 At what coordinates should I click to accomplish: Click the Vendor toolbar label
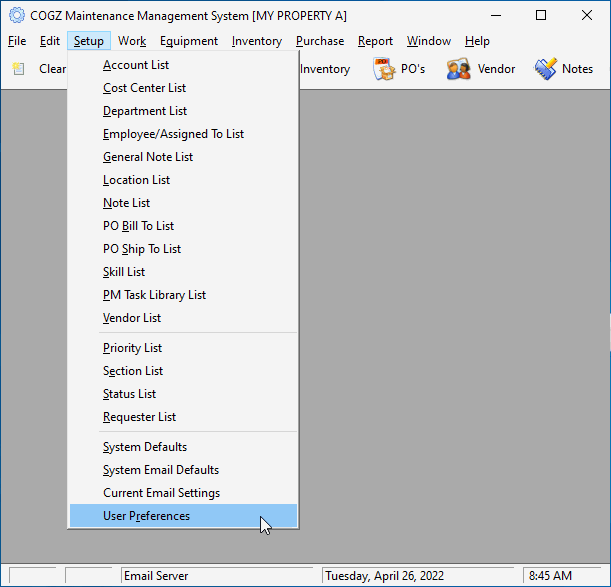click(x=496, y=69)
